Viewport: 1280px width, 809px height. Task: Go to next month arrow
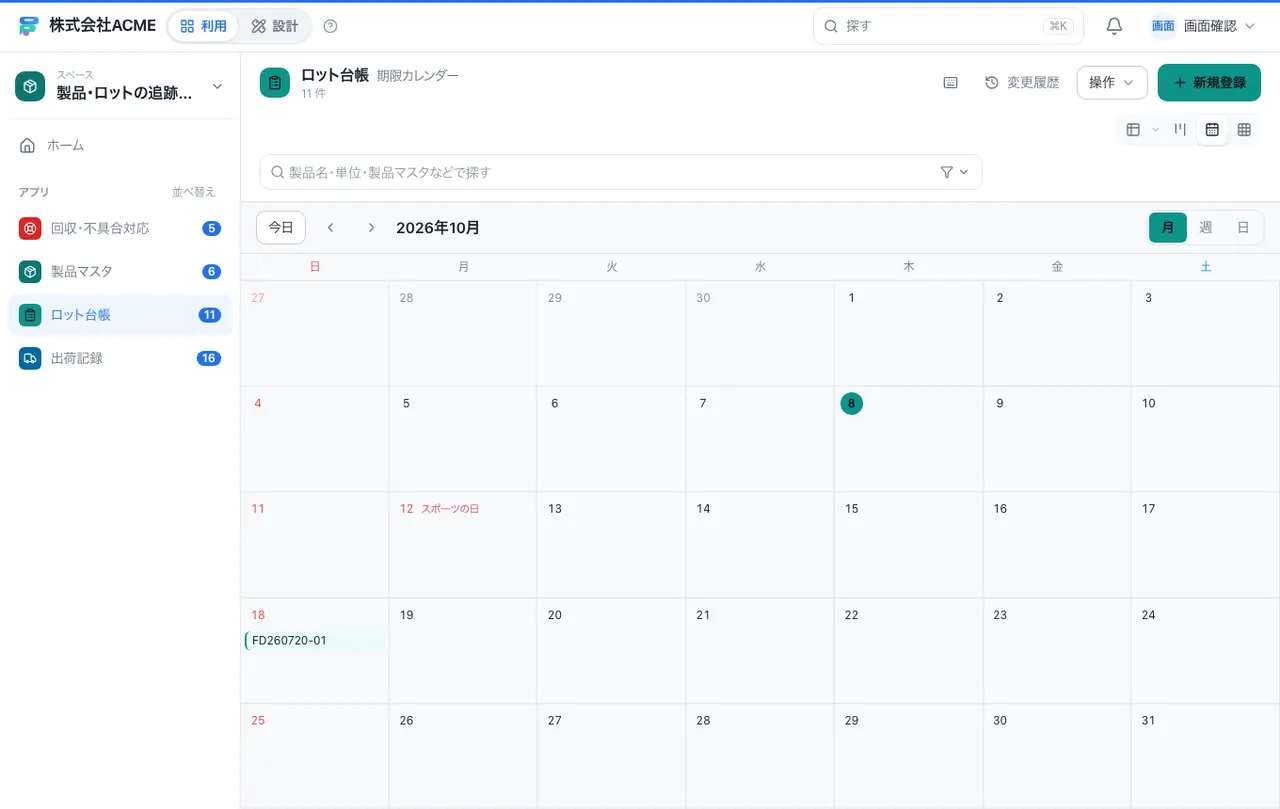click(371, 228)
